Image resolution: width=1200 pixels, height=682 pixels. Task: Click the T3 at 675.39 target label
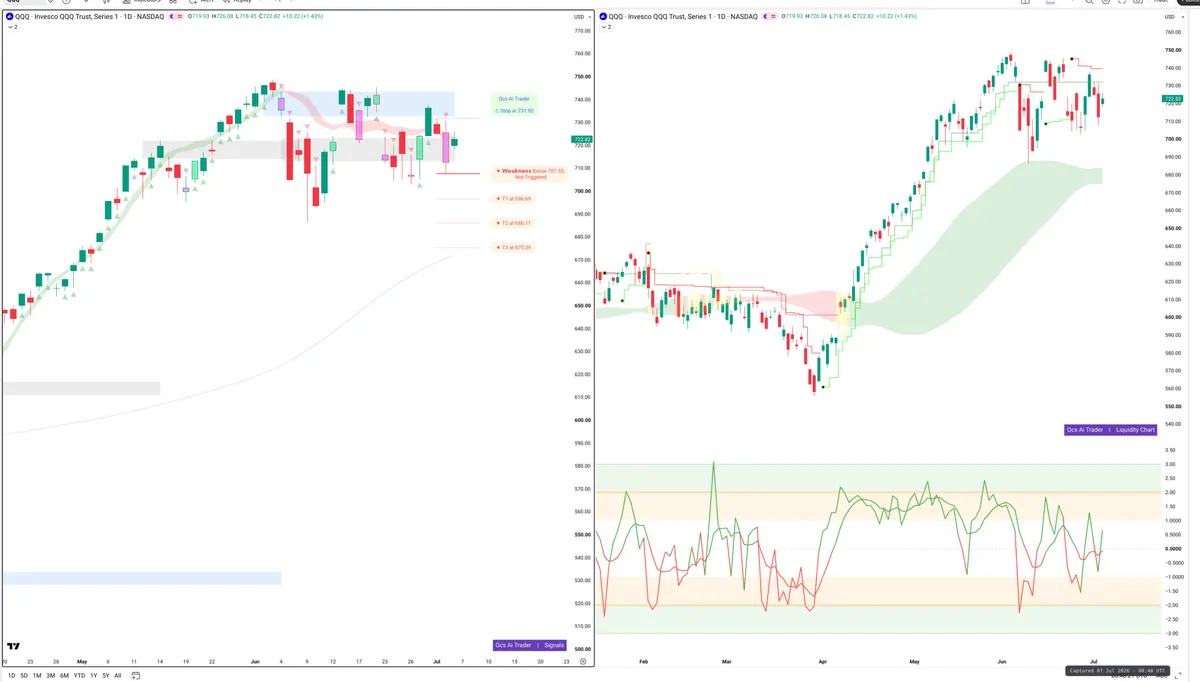pyautogui.click(x=513, y=247)
